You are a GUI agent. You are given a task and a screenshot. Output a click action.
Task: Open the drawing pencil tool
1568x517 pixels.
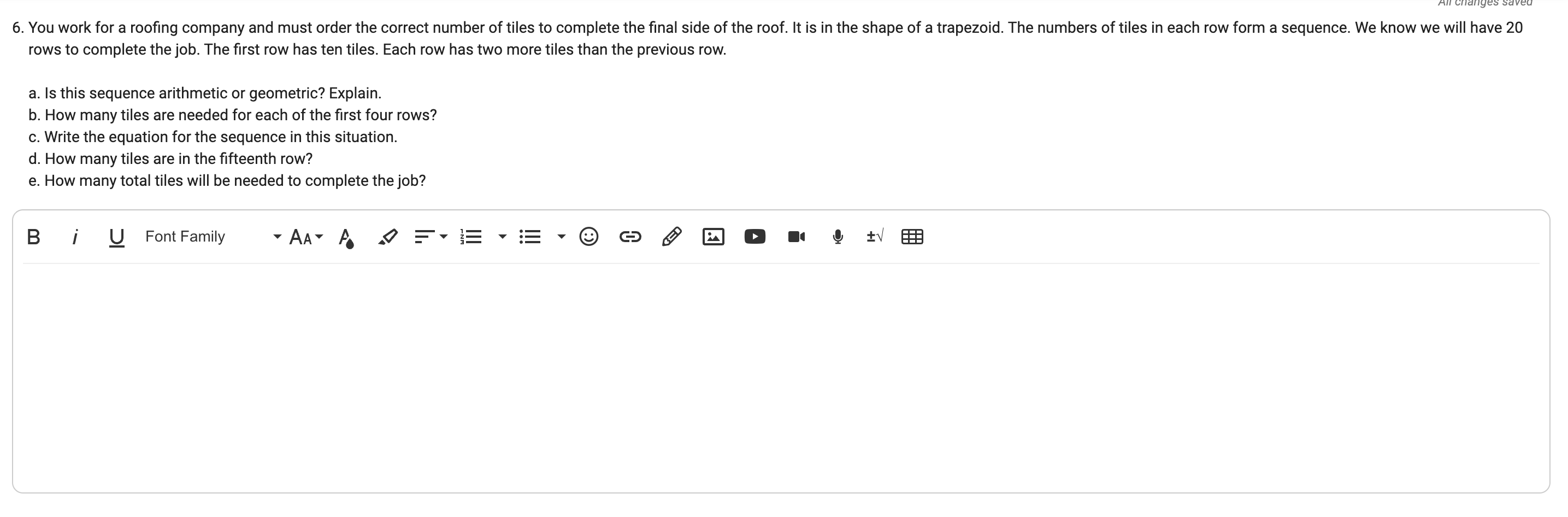tap(671, 236)
